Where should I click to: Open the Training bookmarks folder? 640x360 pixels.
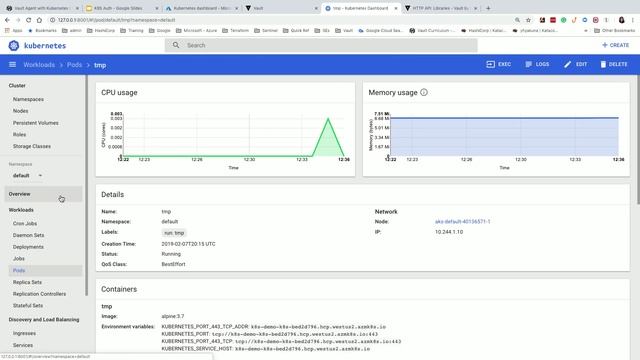(131, 30)
